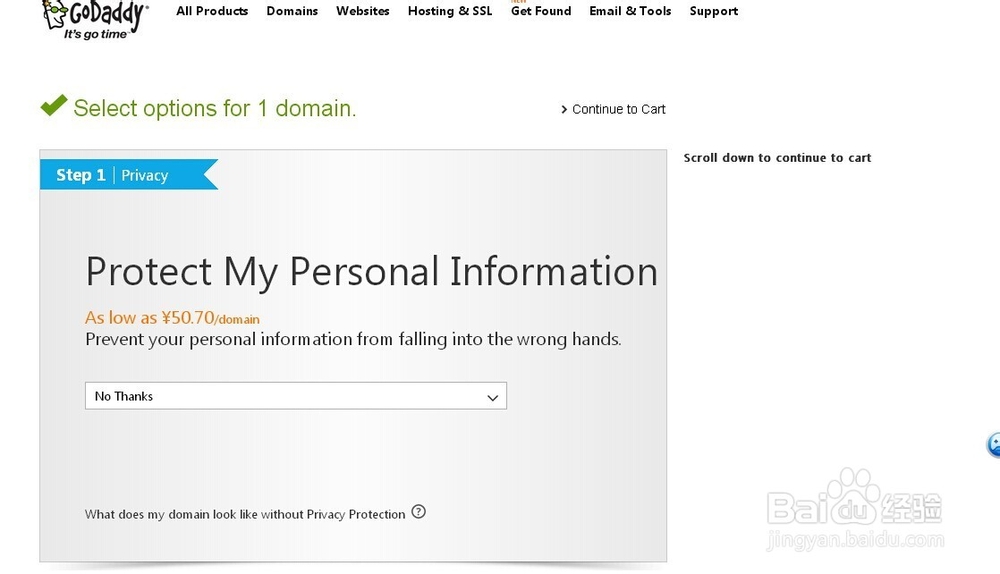The width and height of the screenshot is (1000, 574).
Task: Select the Get Found menu item
Action: pos(541,11)
